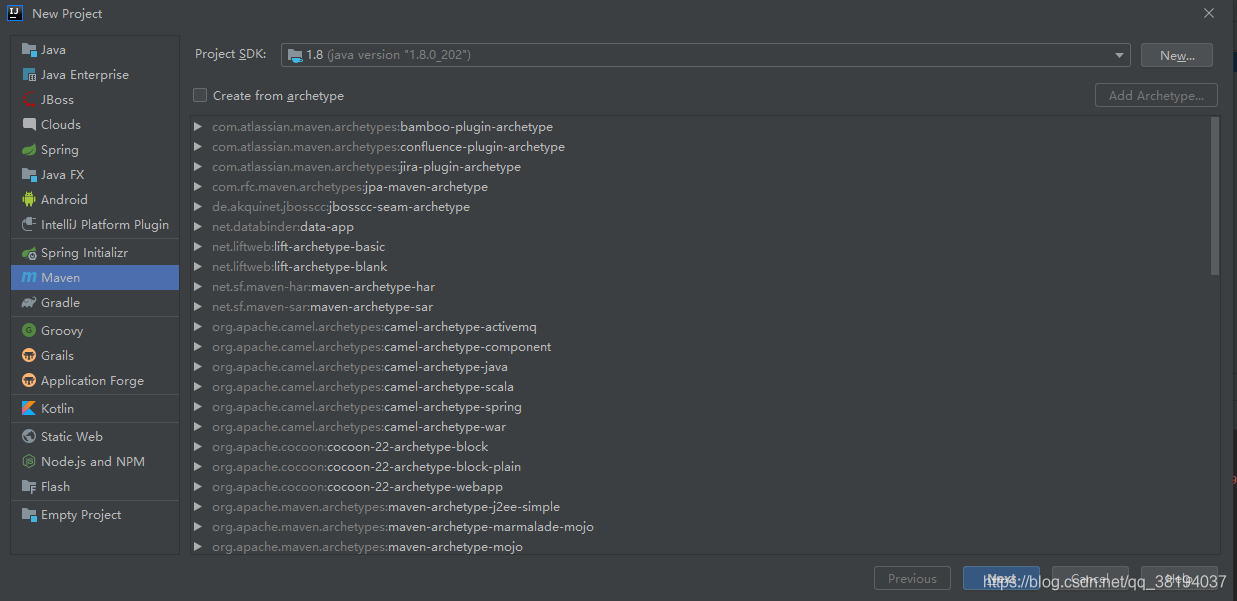Select the Java project type icon
1237x601 pixels.
[x=30, y=50]
